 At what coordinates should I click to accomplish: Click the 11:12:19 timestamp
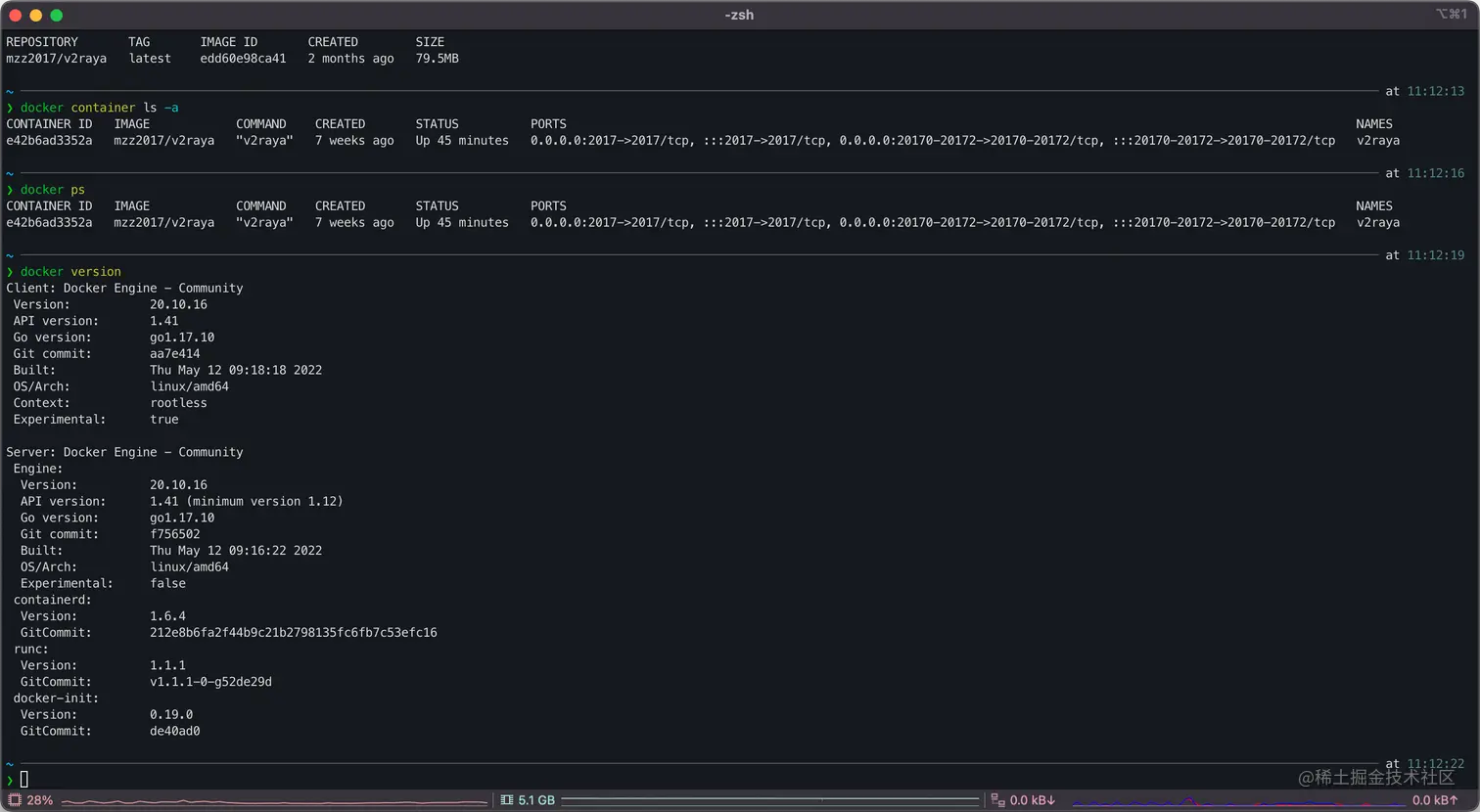point(1436,255)
